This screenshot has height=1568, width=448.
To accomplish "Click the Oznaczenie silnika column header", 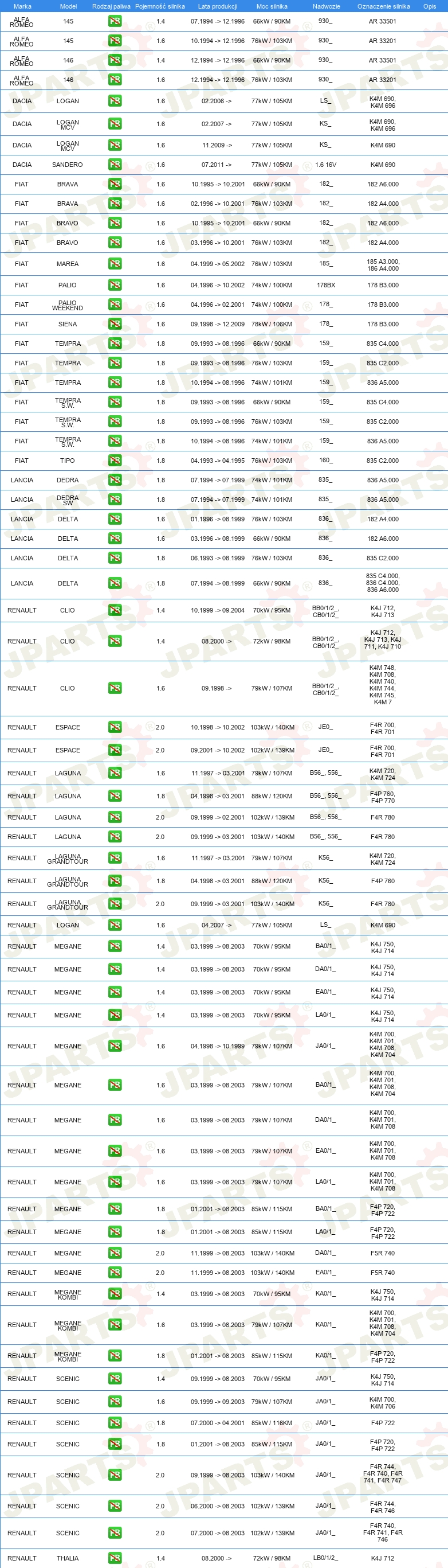I will [x=384, y=6].
